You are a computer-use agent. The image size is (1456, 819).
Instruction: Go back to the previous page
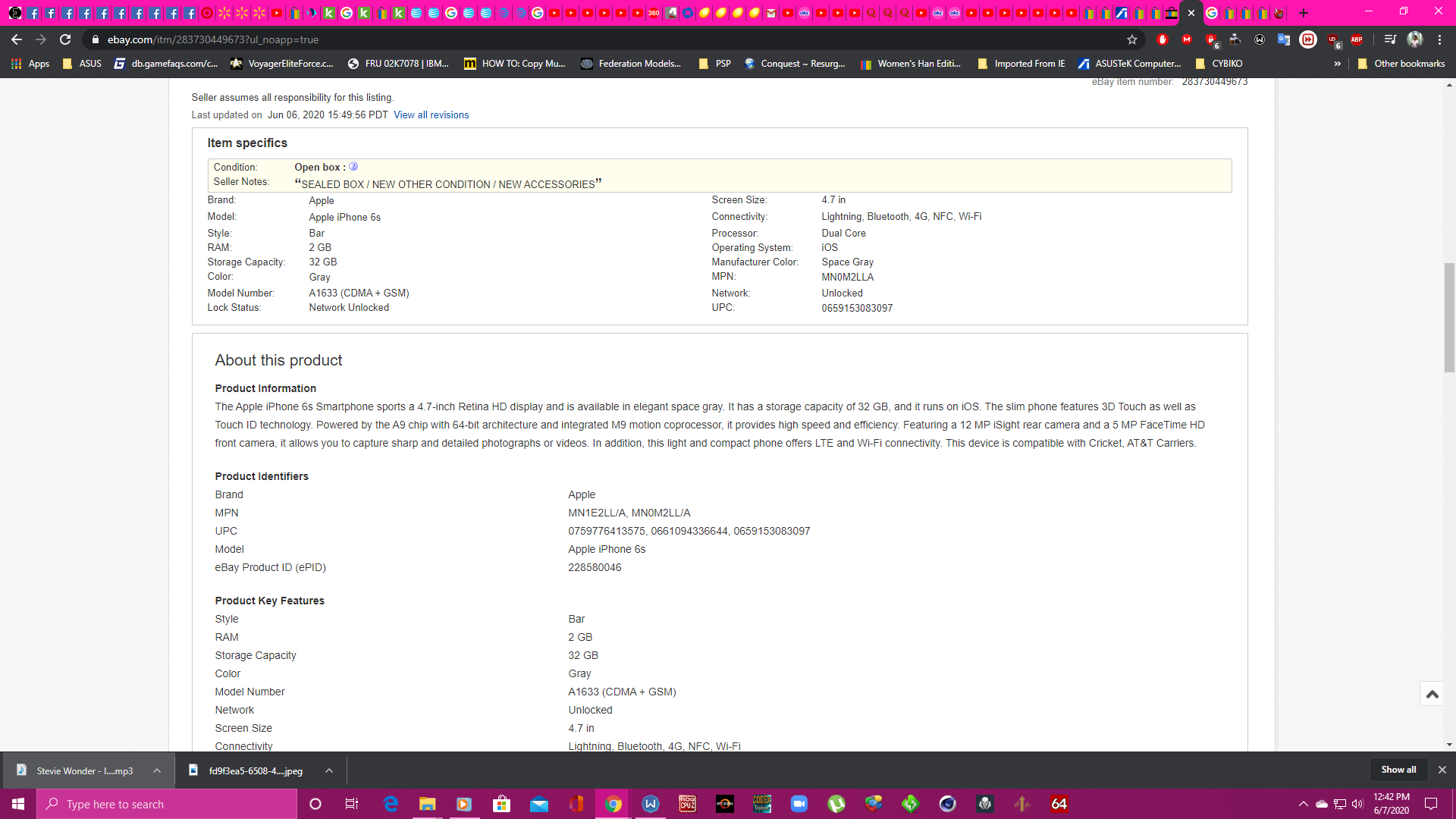click(17, 39)
